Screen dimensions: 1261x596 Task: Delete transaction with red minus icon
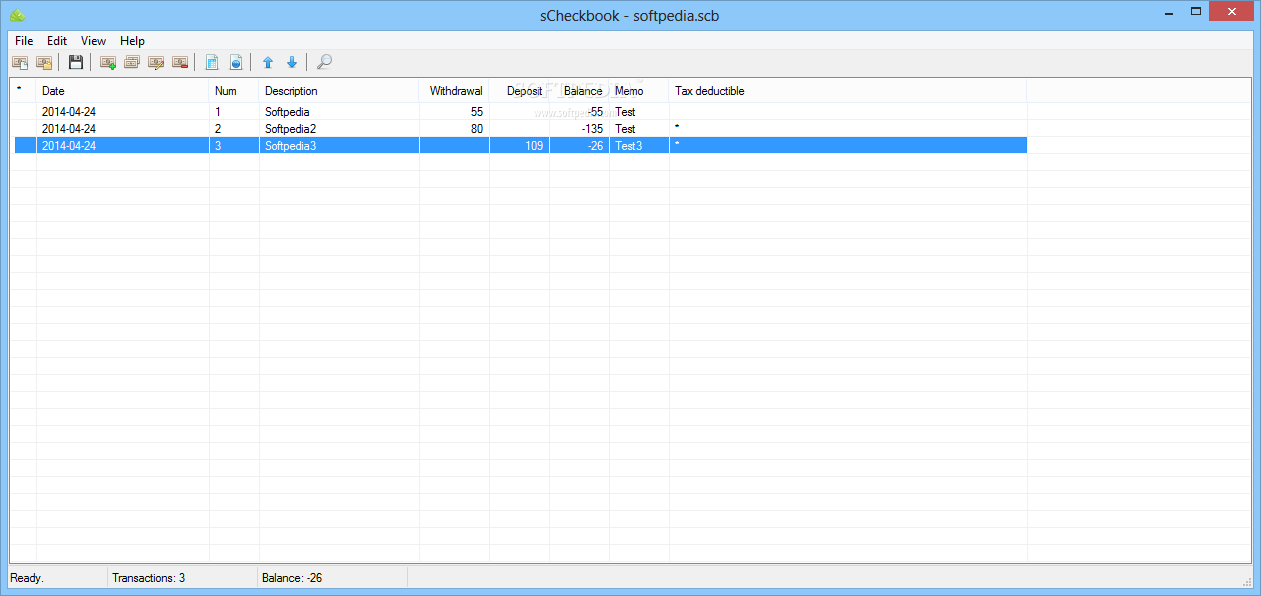[x=180, y=62]
